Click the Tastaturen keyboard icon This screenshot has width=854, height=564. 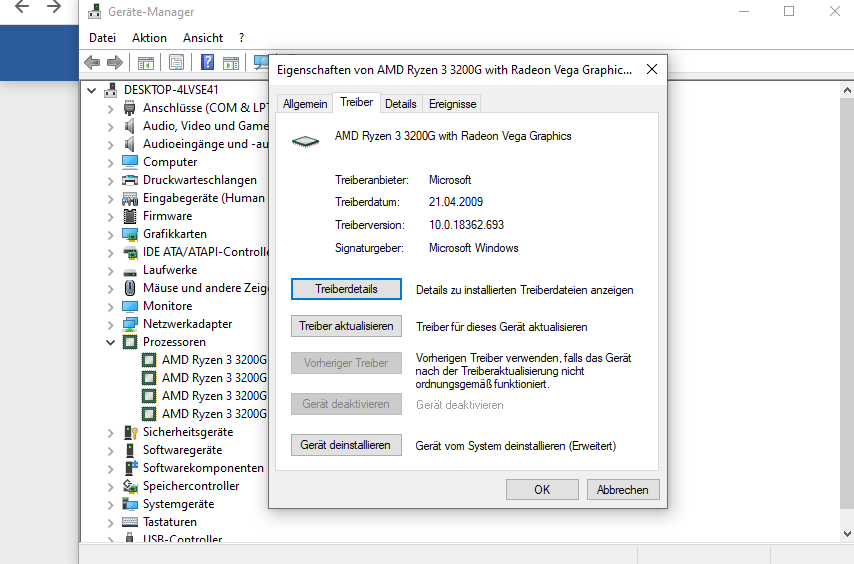[130, 522]
